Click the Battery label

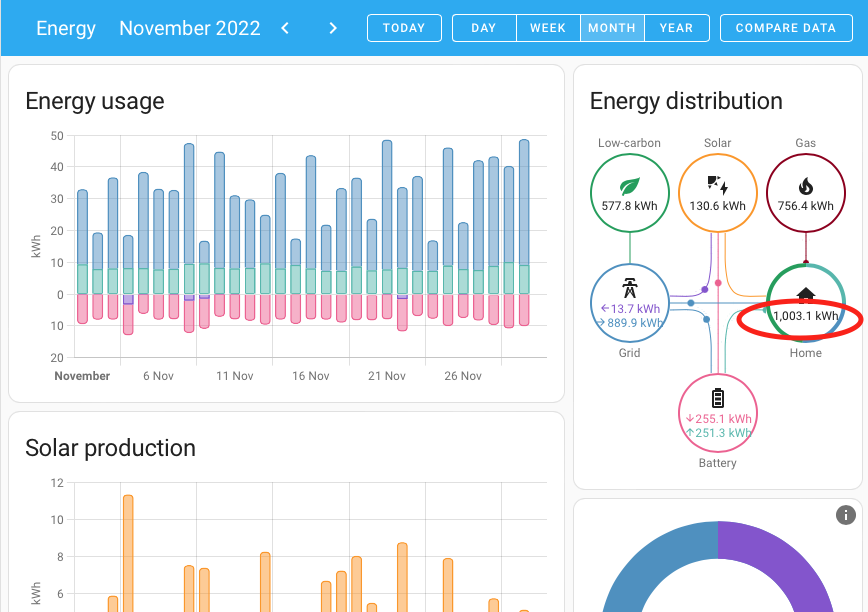click(717, 463)
